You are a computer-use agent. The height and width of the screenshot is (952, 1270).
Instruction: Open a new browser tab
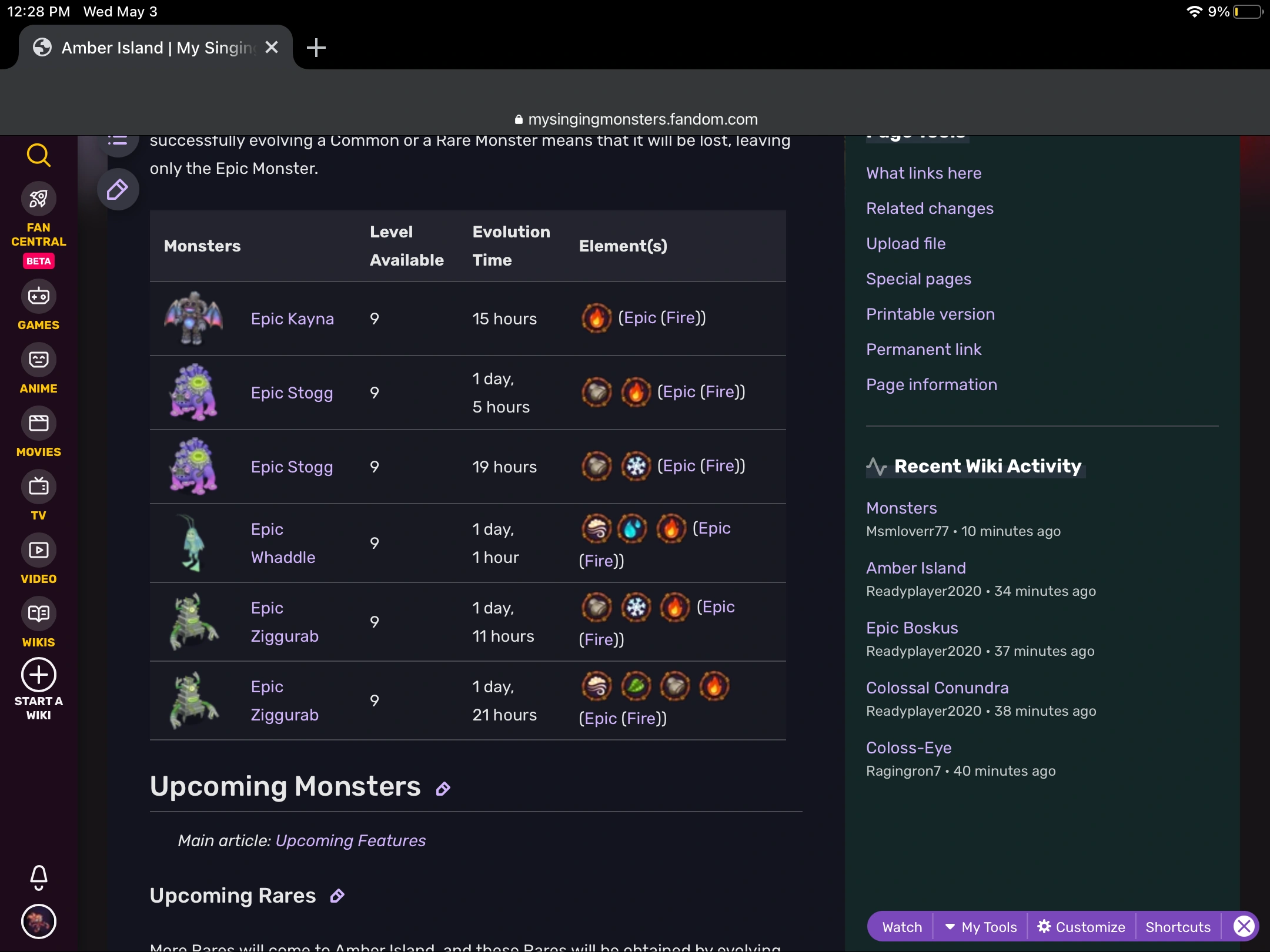pyautogui.click(x=316, y=48)
